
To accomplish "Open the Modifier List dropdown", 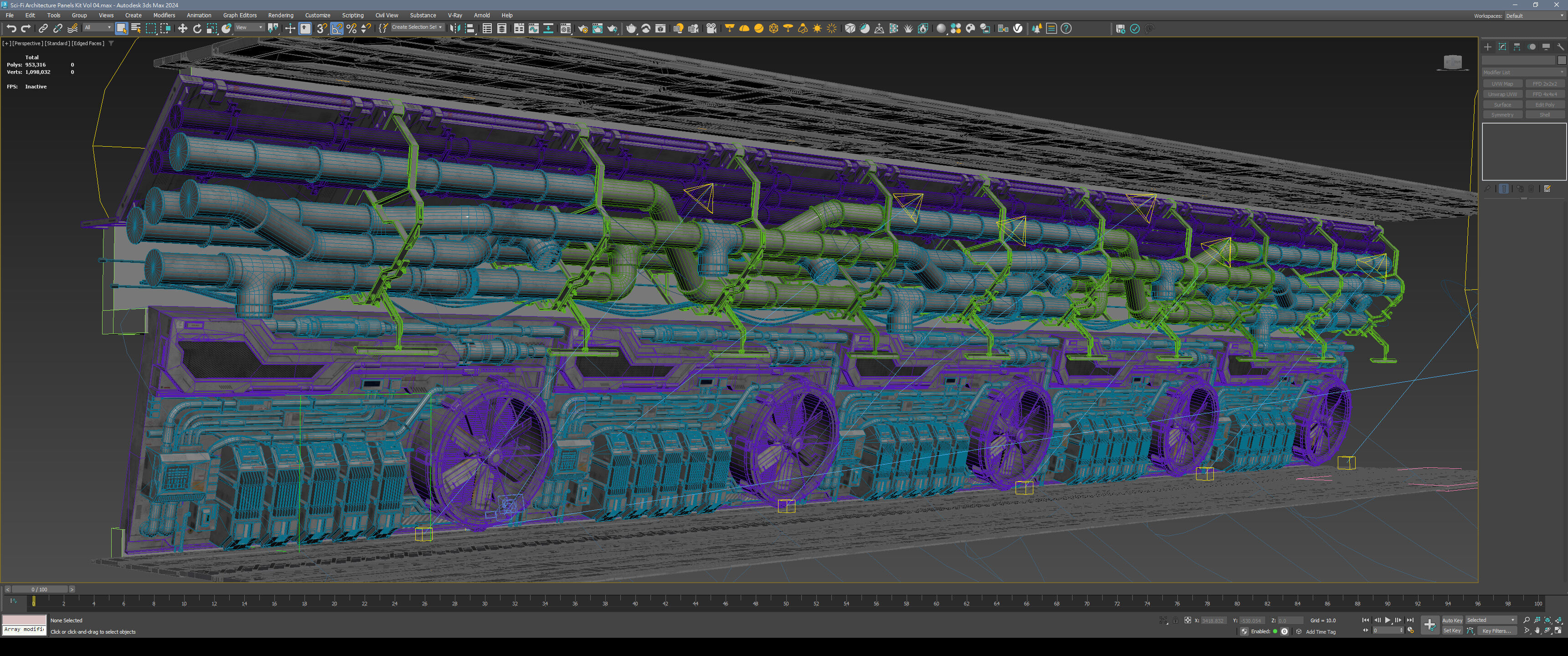I will [x=1523, y=72].
